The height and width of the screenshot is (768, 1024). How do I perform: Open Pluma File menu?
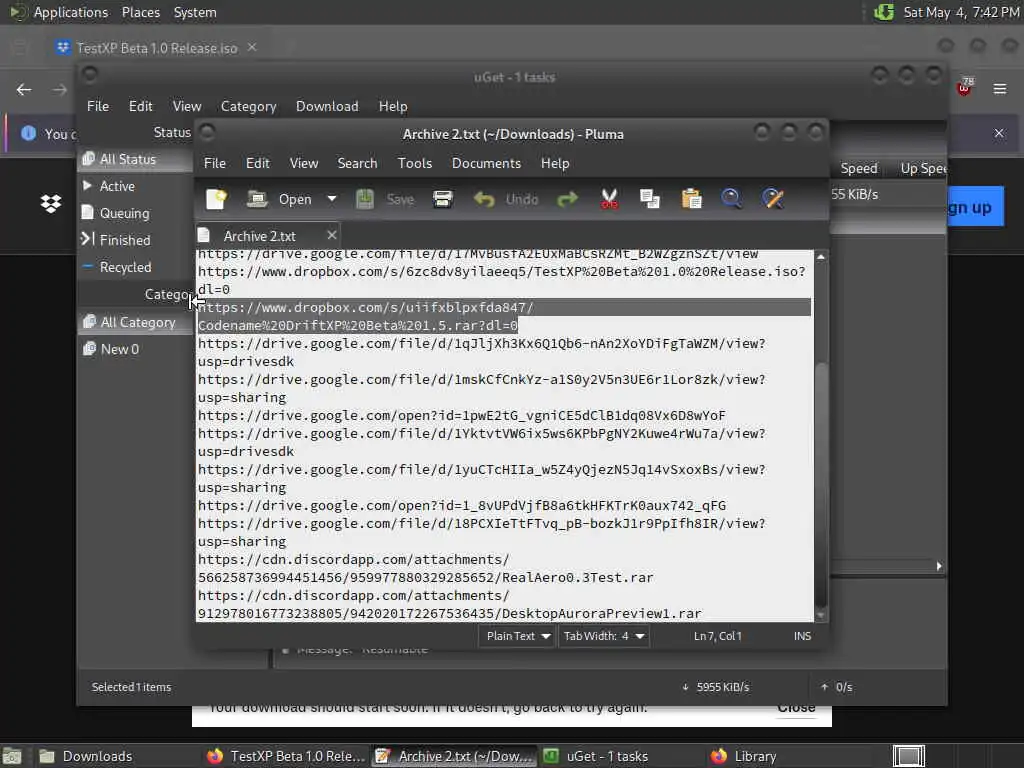coord(214,163)
